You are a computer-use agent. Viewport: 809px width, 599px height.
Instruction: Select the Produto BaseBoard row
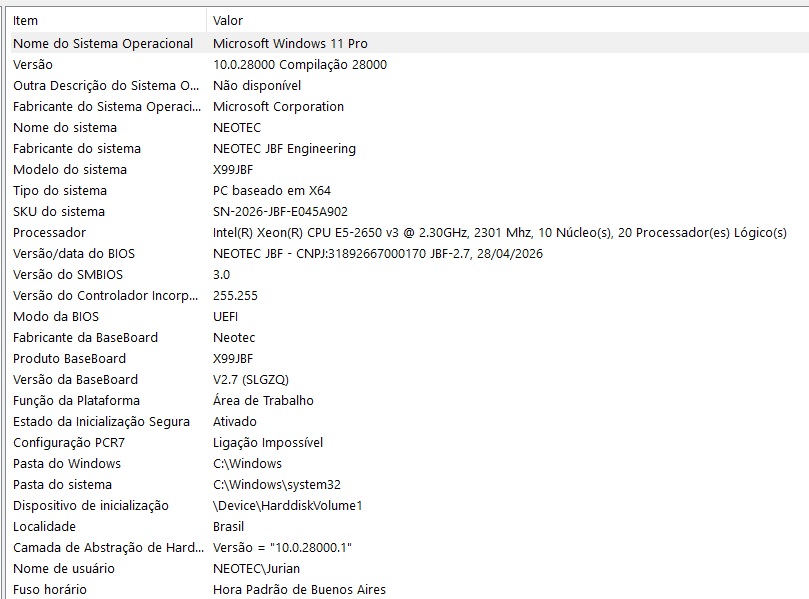click(70, 359)
